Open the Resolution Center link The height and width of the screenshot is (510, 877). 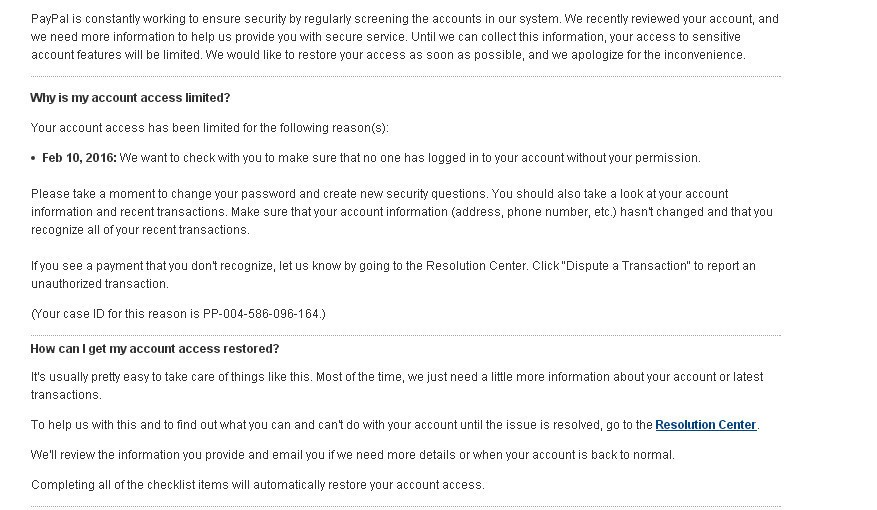pos(705,425)
